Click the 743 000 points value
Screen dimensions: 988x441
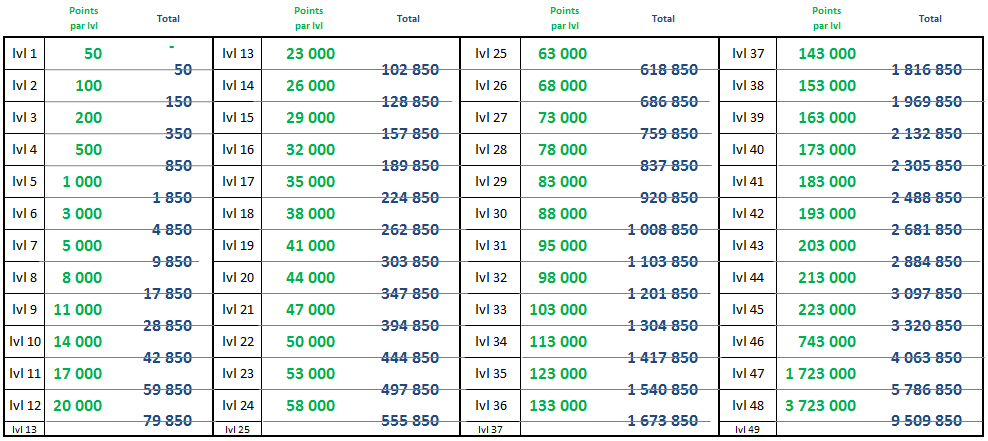(828, 341)
